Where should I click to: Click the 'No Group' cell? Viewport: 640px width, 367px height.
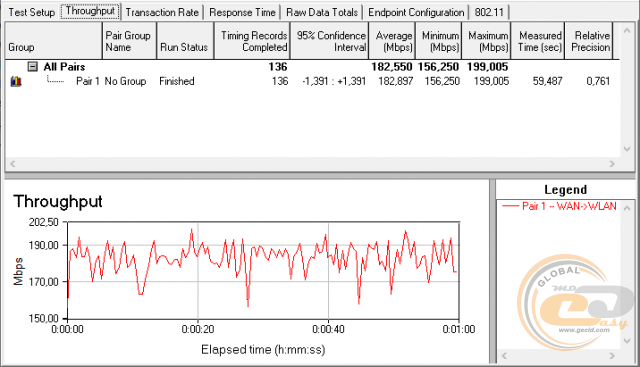click(125, 81)
